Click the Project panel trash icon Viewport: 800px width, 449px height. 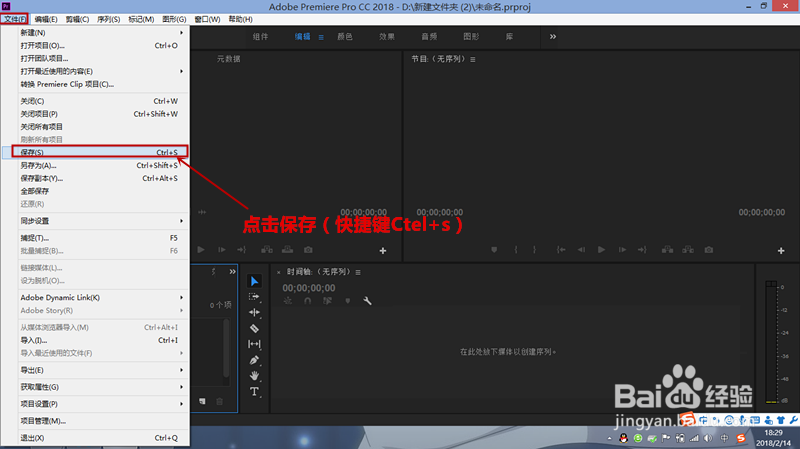(219, 401)
